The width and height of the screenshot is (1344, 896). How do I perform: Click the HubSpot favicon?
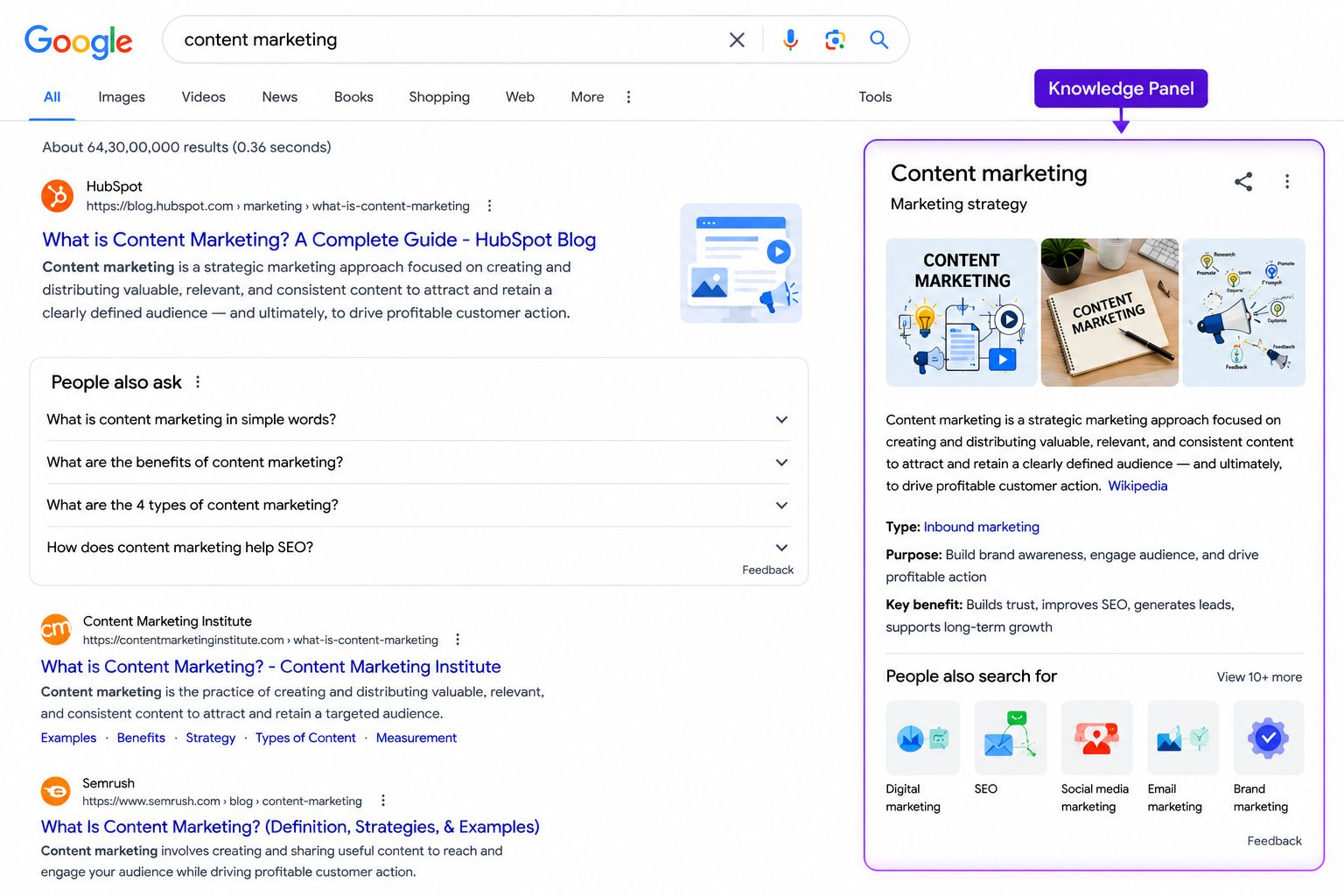coord(58,195)
